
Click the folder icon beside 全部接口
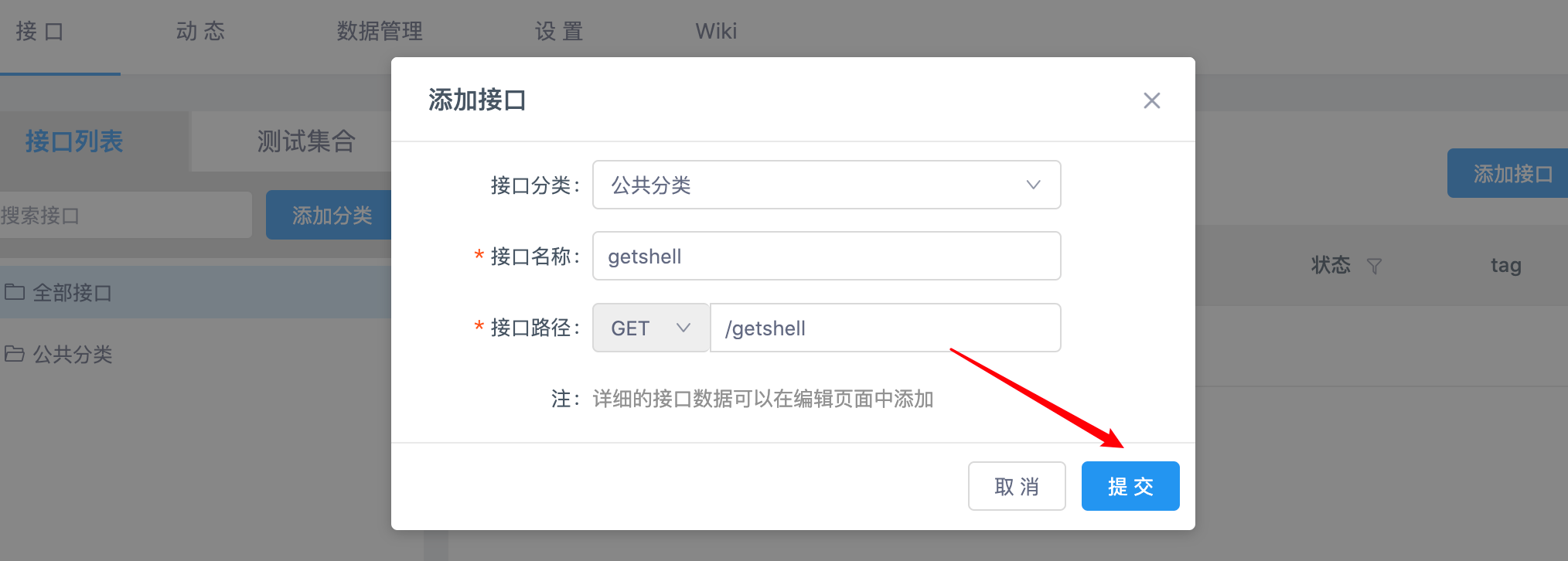point(15,292)
